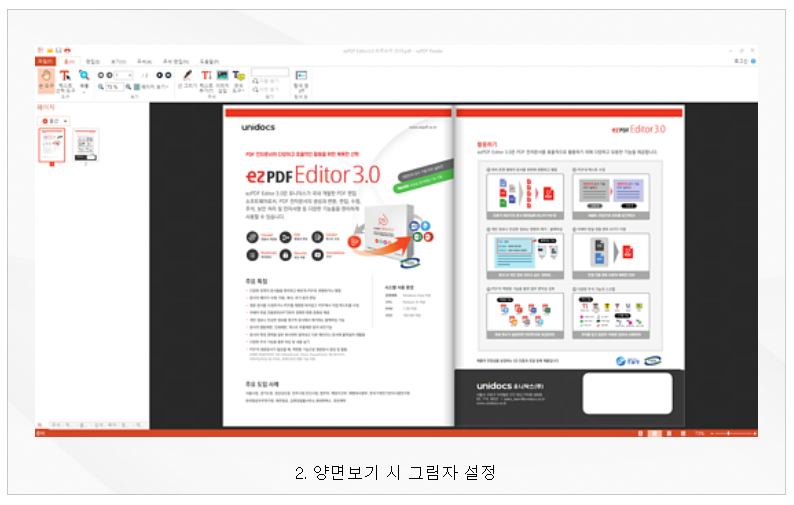The height and width of the screenshot is (505, 794).
Task: Click the find previous button
Action: click(265, 90)
